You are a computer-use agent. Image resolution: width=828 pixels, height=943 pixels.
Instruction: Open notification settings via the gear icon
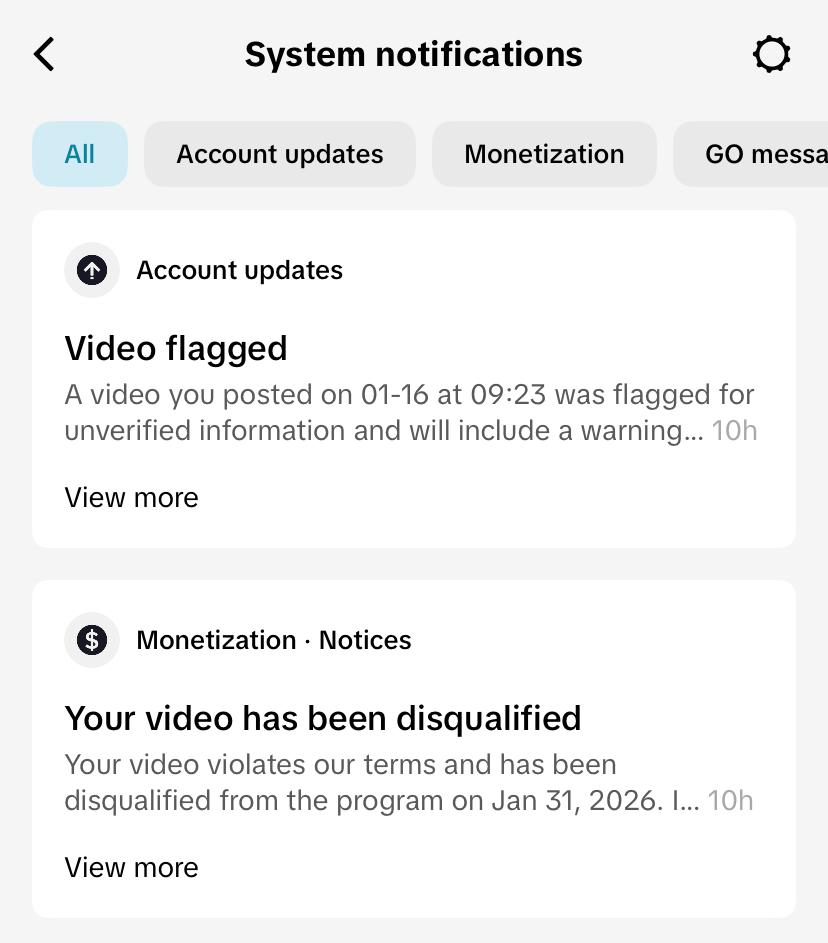click(771, 54)
